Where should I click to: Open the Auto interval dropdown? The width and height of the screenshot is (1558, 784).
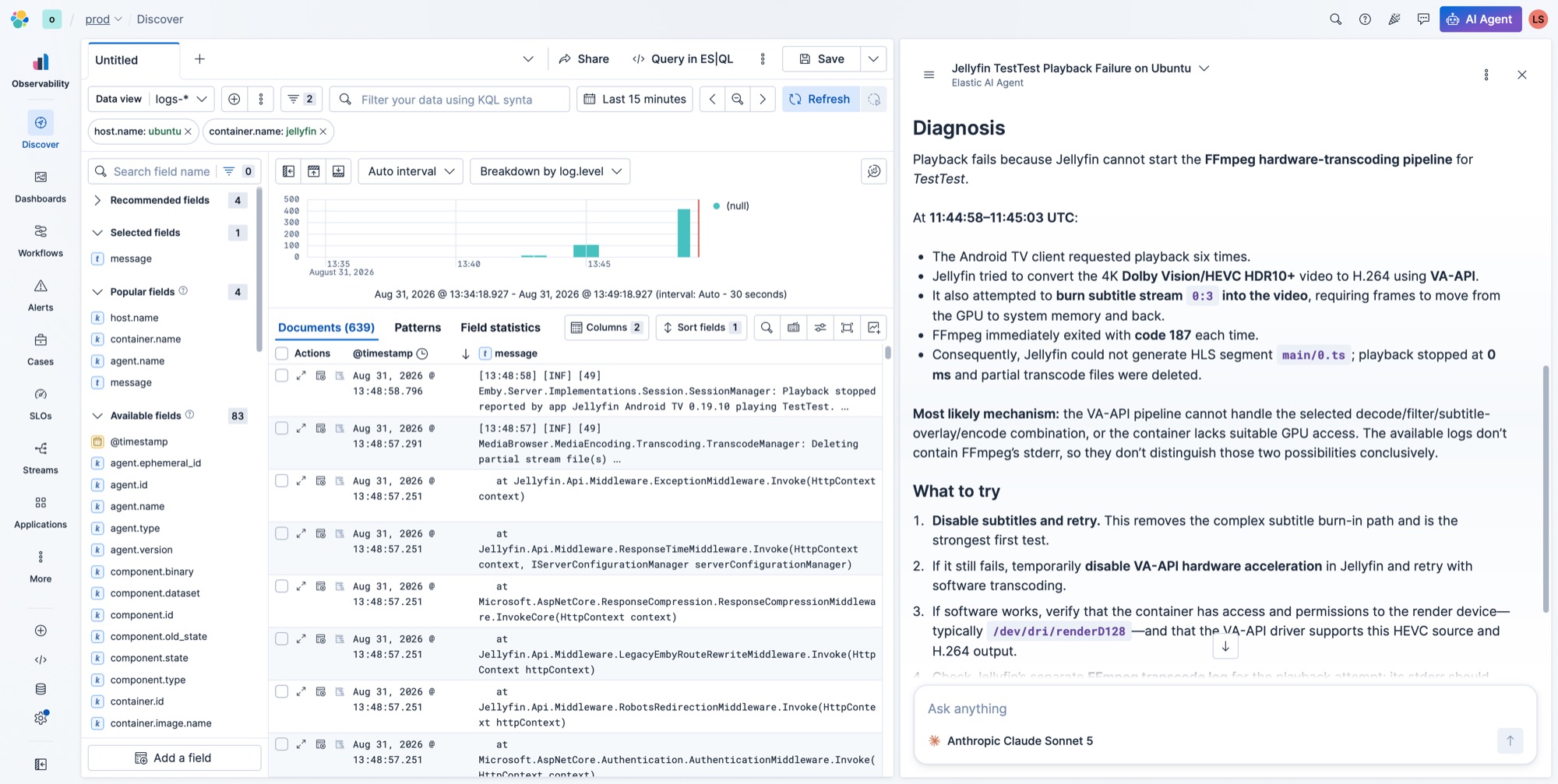[411, 171]
